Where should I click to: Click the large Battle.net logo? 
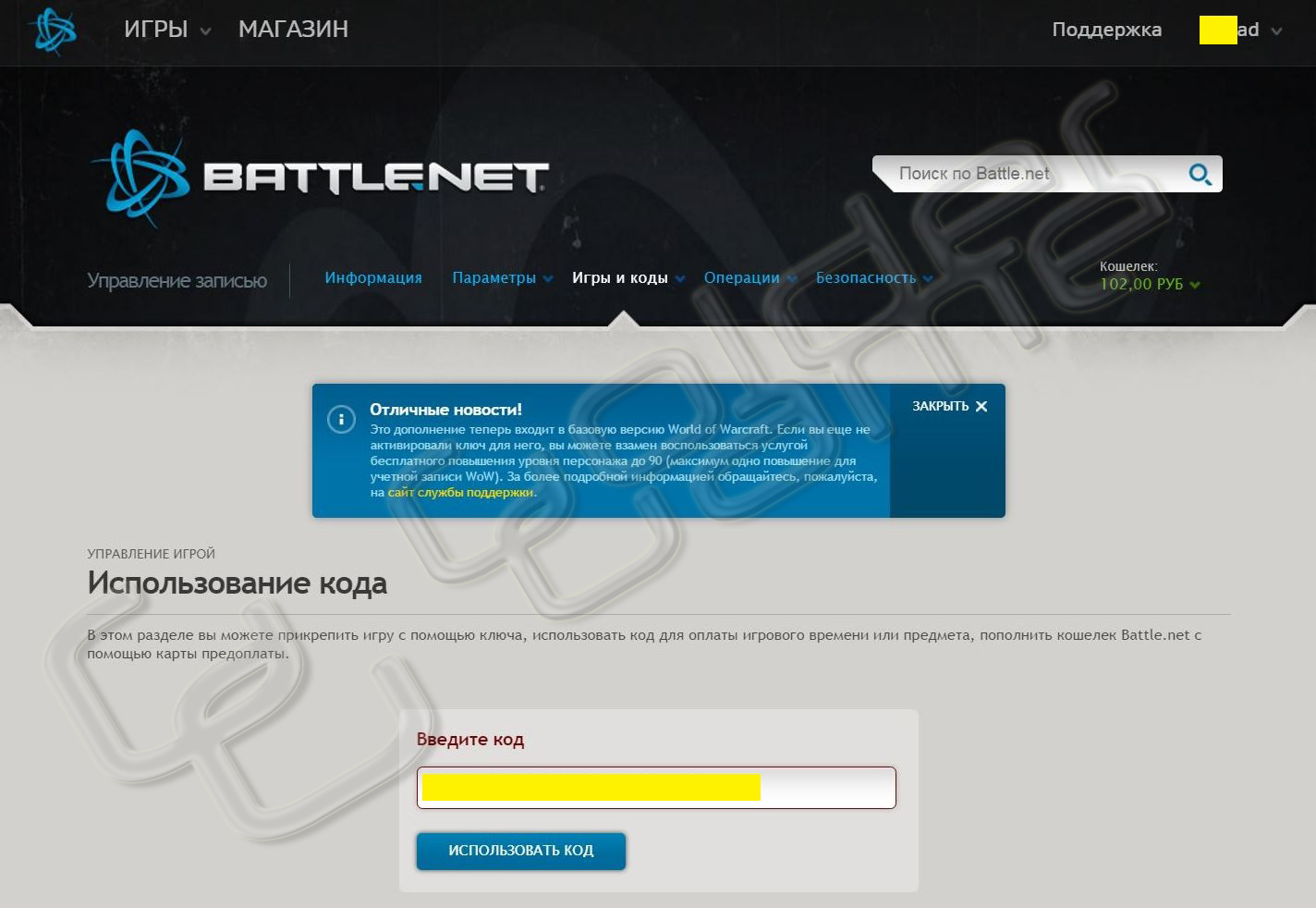point(320,177)
